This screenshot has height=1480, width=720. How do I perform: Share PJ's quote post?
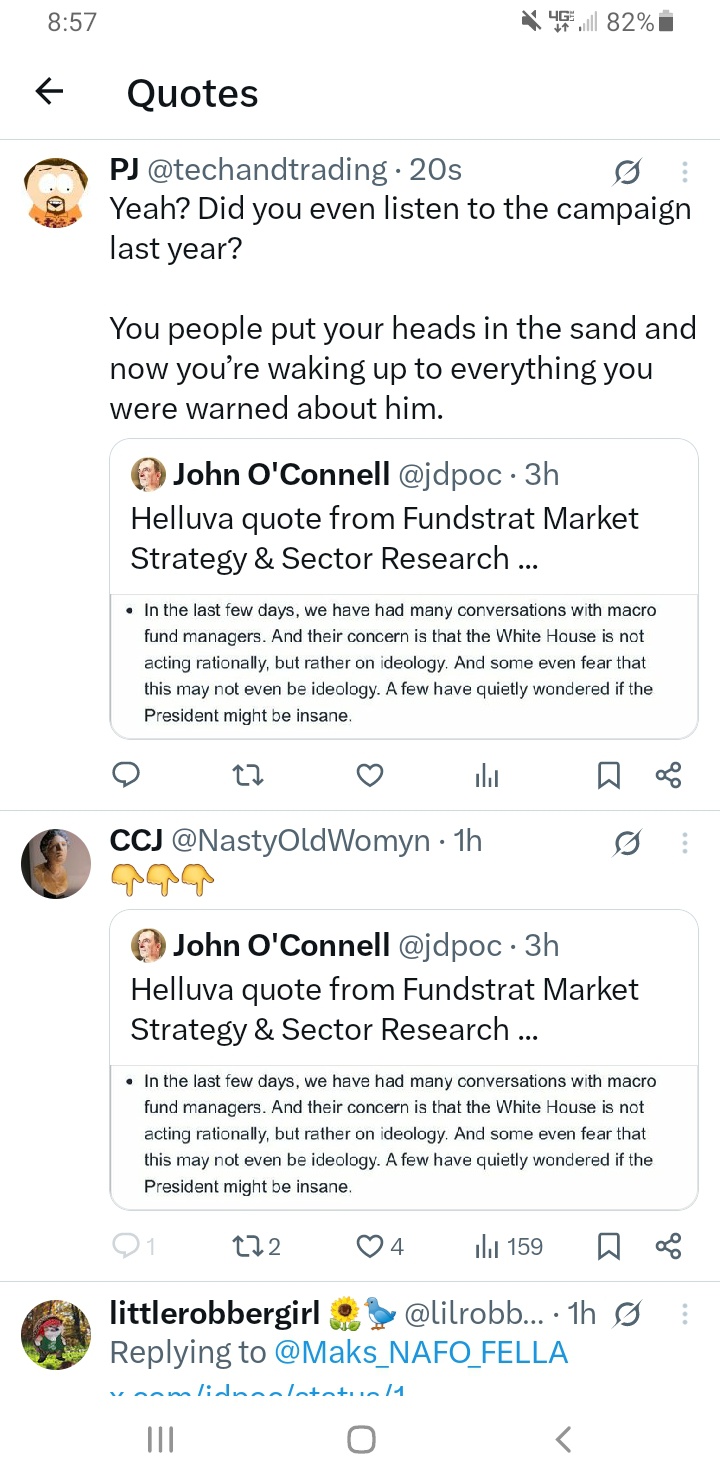[668, 775]
